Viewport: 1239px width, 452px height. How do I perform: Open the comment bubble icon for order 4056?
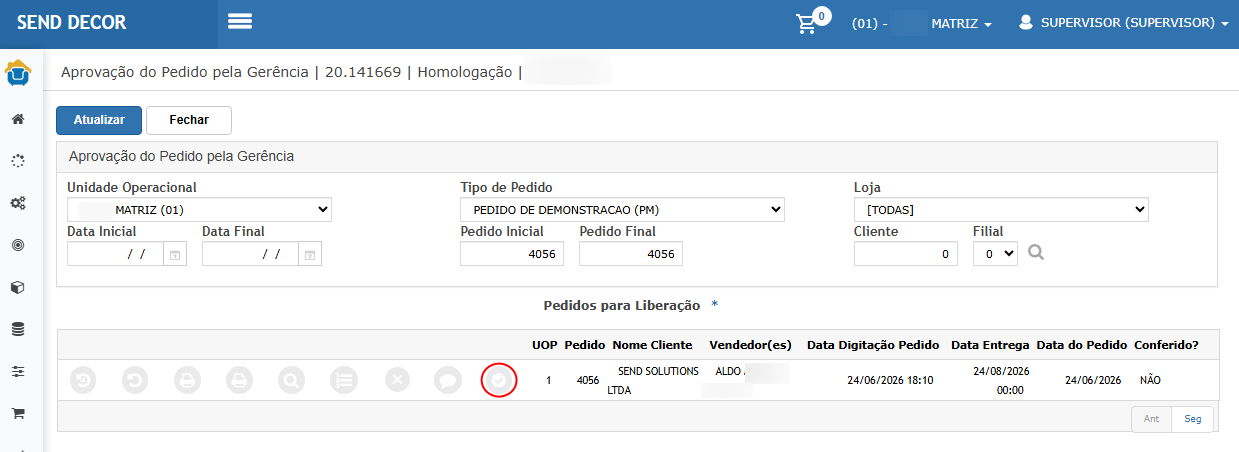tap(447, 380)
